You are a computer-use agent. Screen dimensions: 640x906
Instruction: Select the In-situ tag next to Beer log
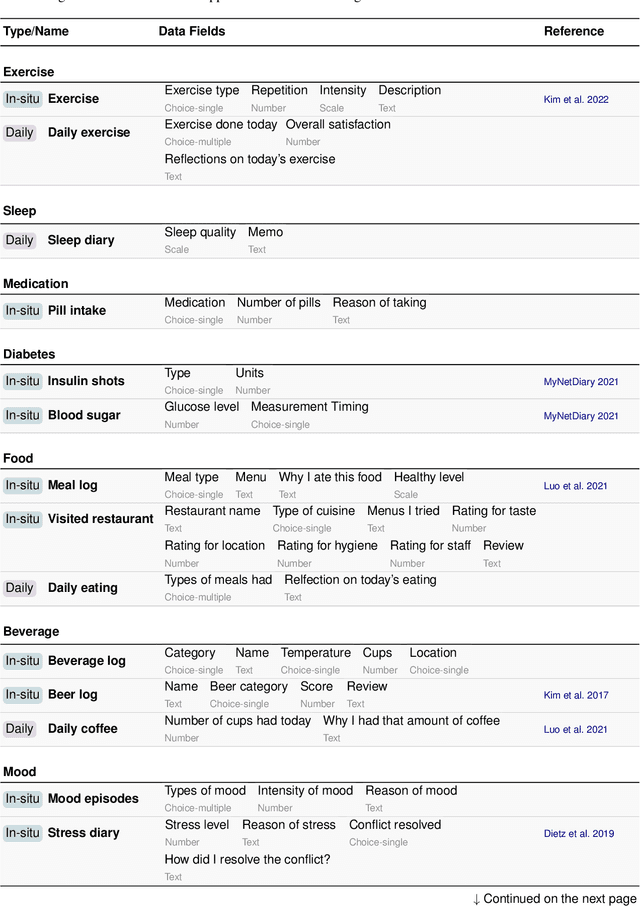point(22,695)
